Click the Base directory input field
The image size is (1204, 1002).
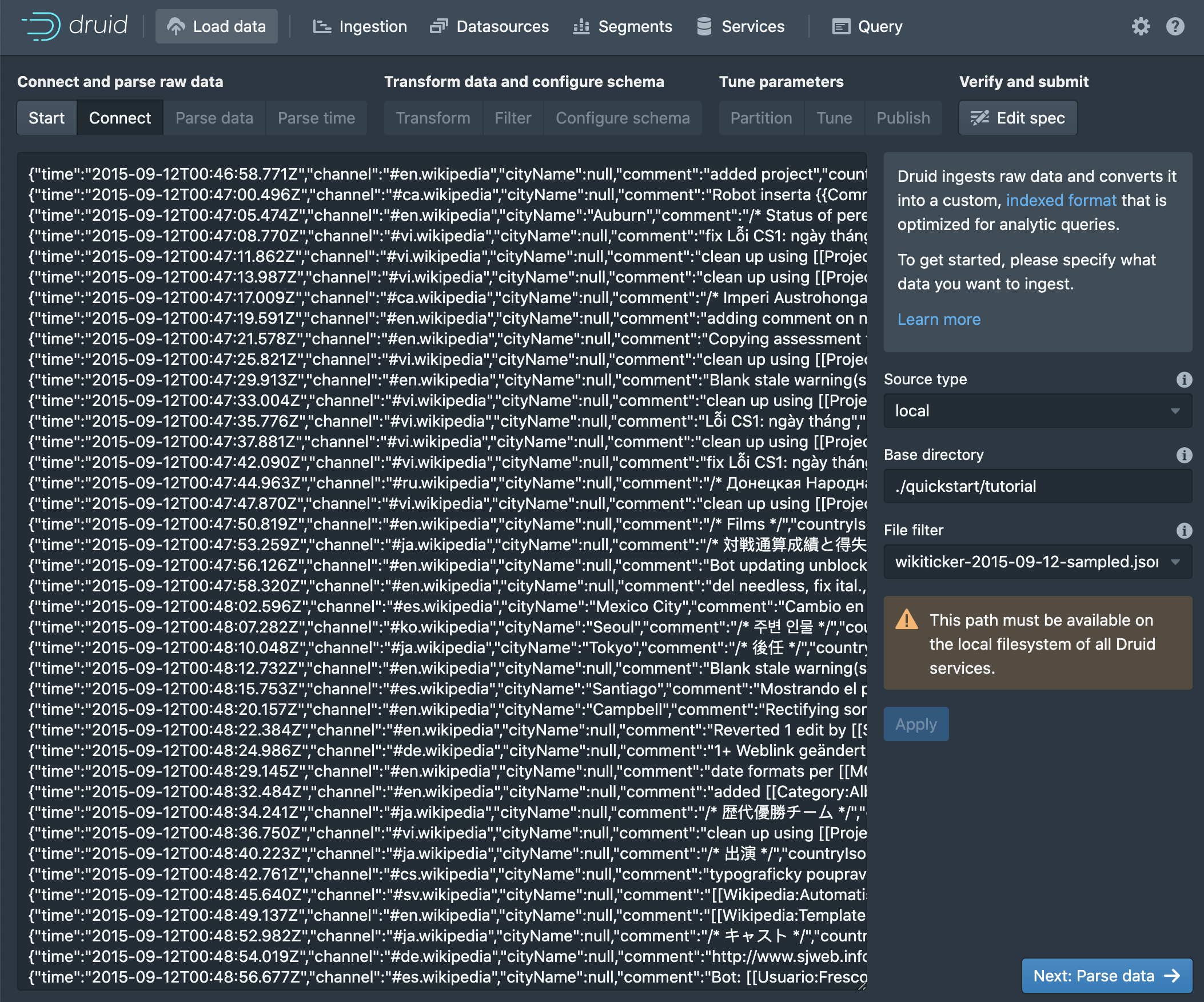coord(1037,486)
